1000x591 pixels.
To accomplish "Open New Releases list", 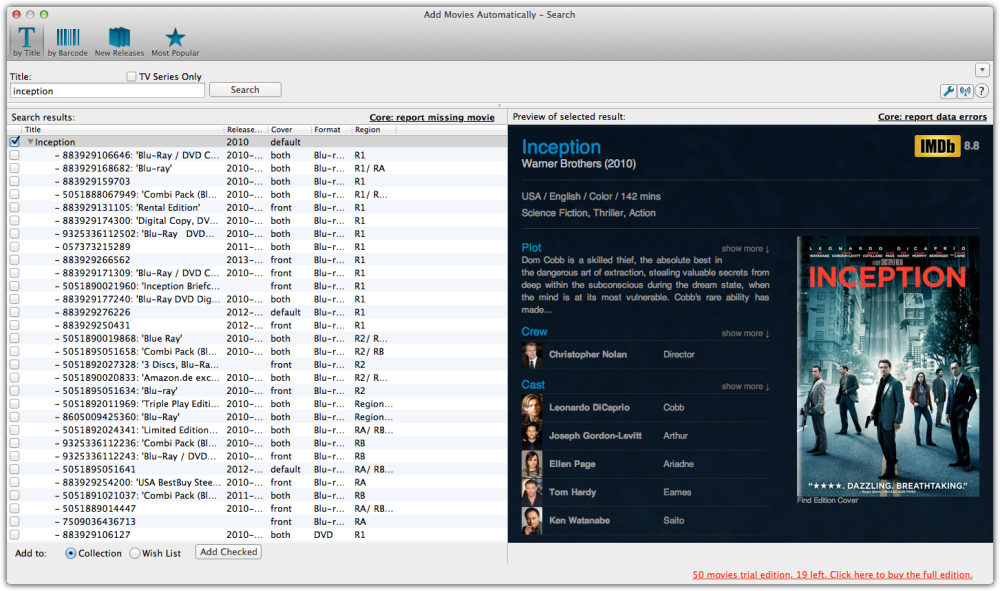I will pyautogui.click(x=119, y=42).
